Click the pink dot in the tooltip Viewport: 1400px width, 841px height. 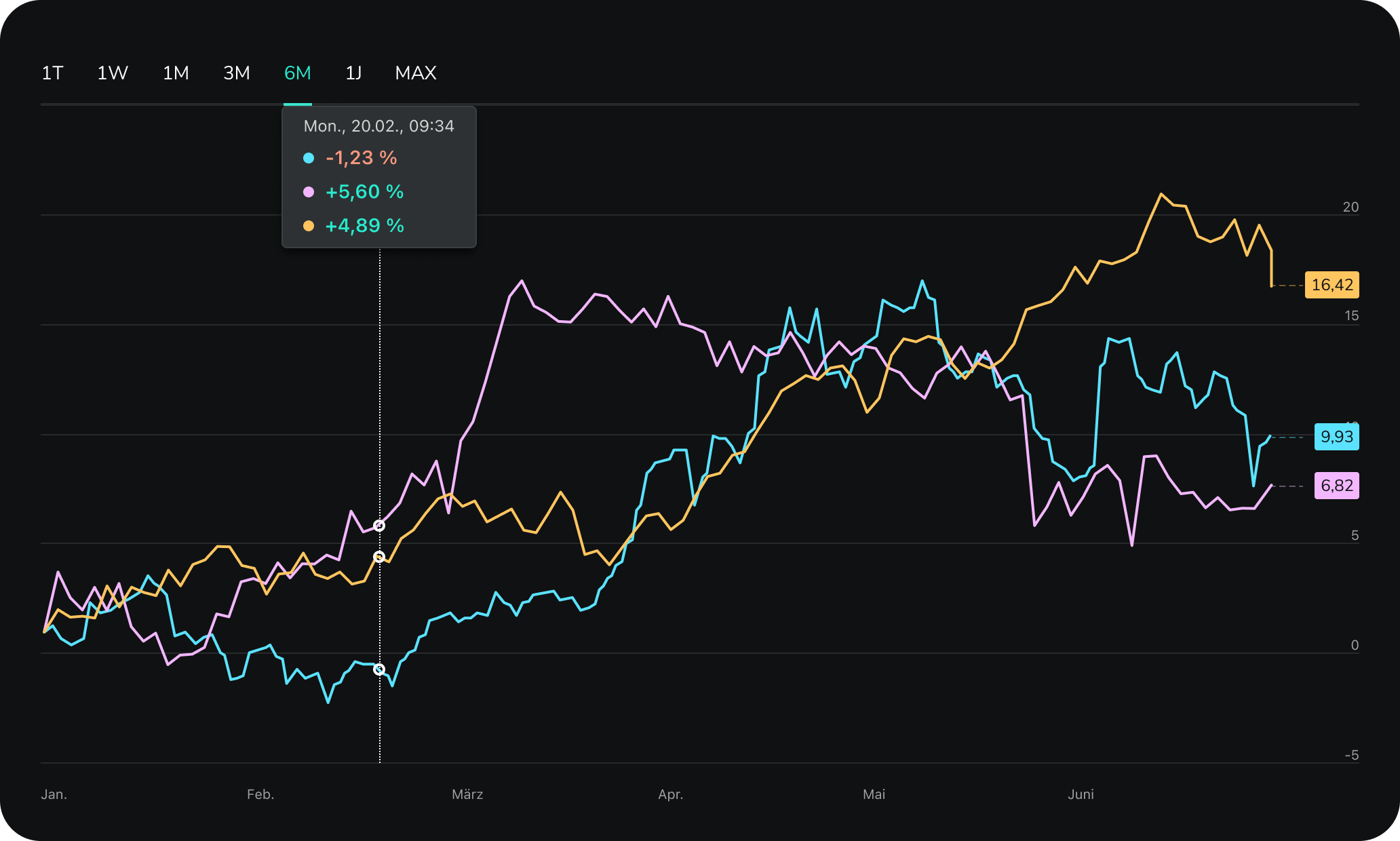(x=309, y=192)
